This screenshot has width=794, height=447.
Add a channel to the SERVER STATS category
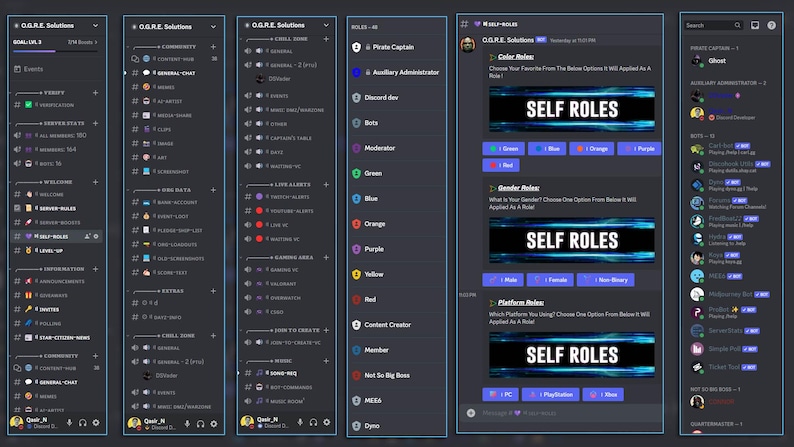point(95,123)
